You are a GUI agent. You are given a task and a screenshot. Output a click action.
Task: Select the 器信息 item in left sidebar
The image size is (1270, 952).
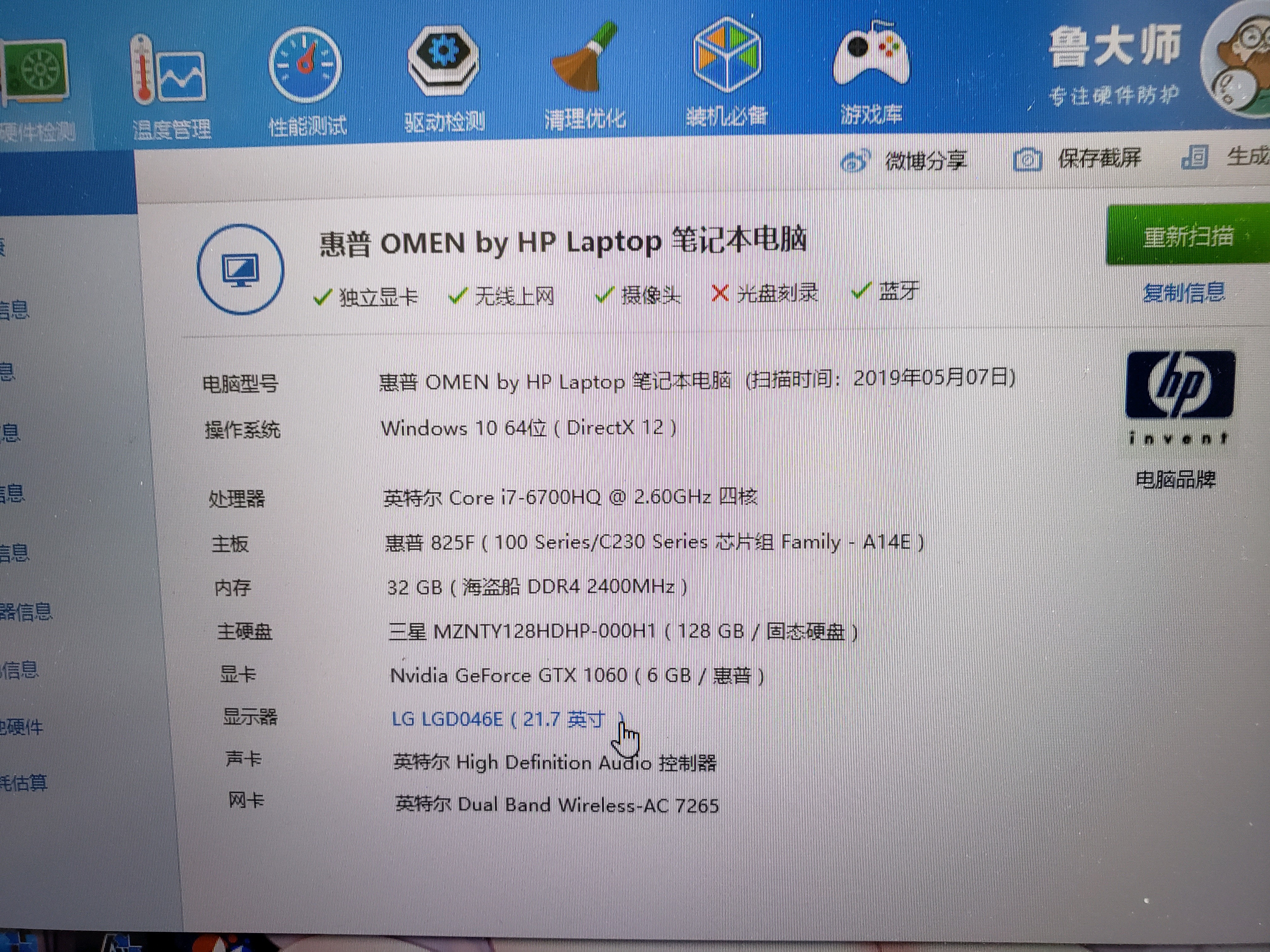click(26, 612)
